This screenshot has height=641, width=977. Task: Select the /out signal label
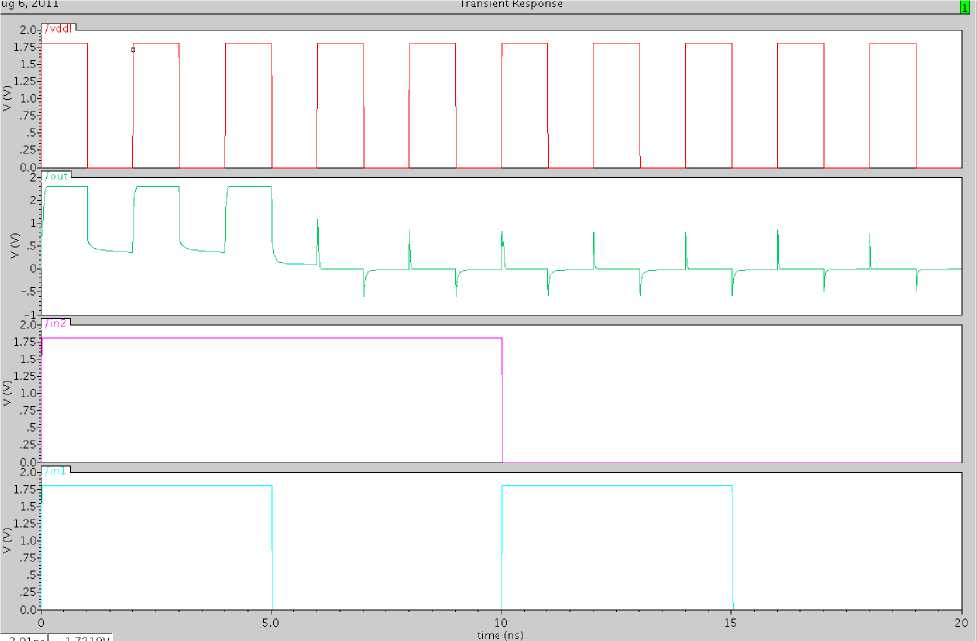pos(58,175)
